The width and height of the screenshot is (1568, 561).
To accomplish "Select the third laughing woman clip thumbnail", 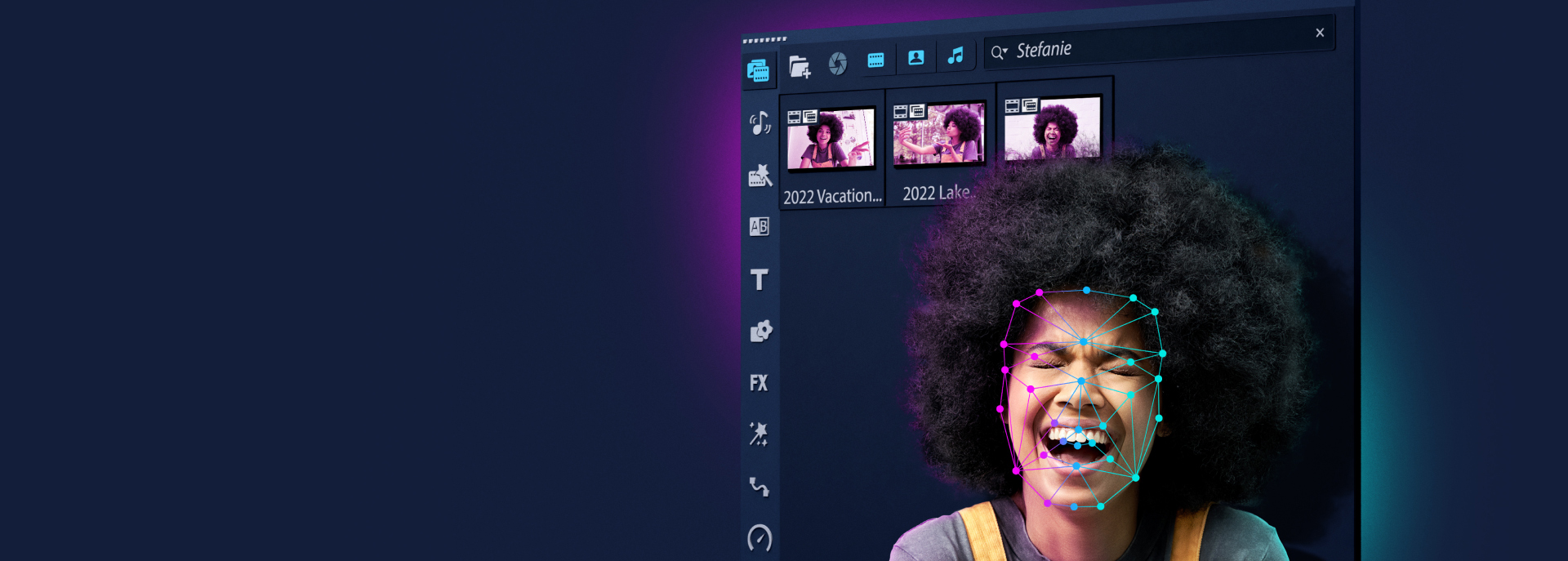I will click(x=1053, y=128).
